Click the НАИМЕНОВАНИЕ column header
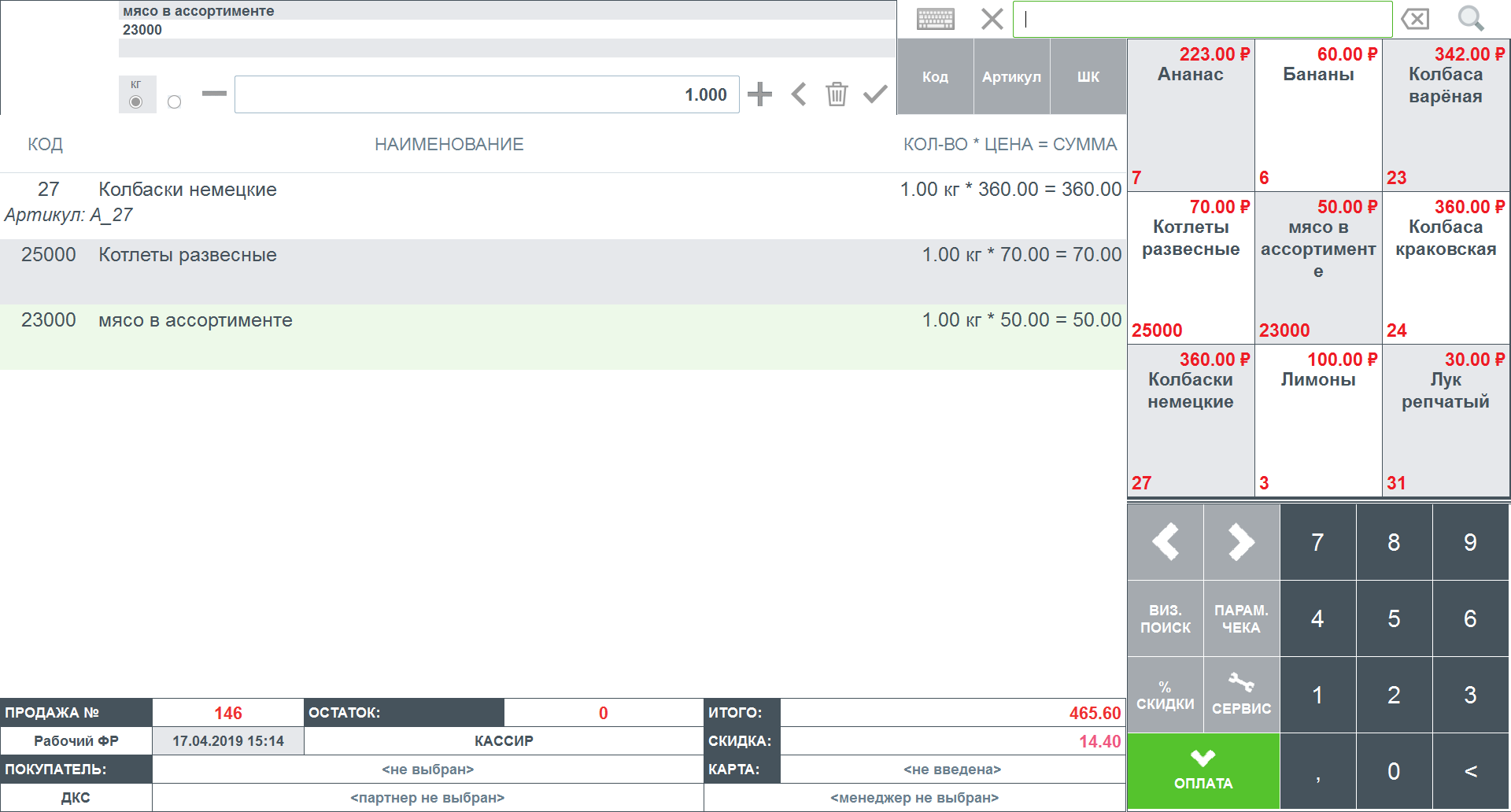Screen dimensions: 1511x812 pos(449,144)
